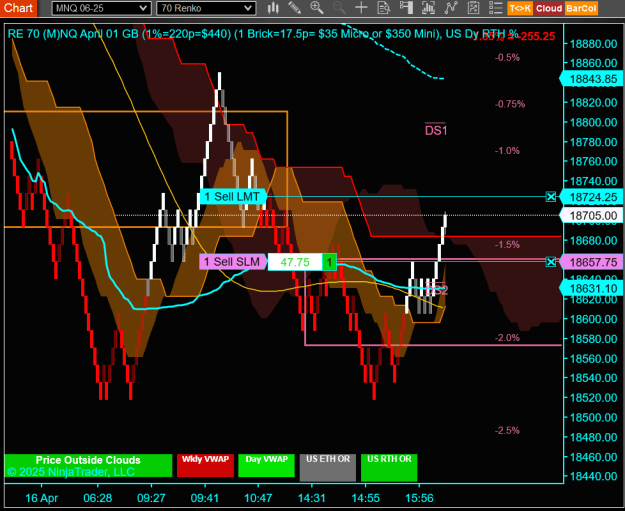The height and width of the screenshot is (511, 625).
Task: Click the -0.75% level label
Action: [510, 104]
